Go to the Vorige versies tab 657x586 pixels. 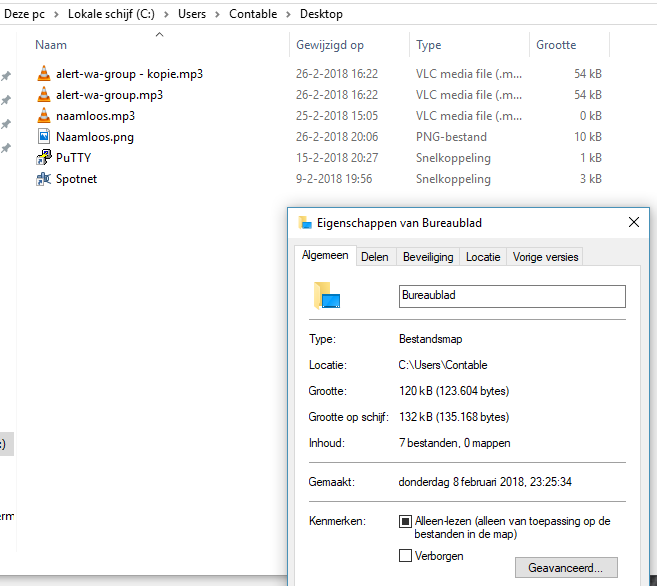point(545,257)
